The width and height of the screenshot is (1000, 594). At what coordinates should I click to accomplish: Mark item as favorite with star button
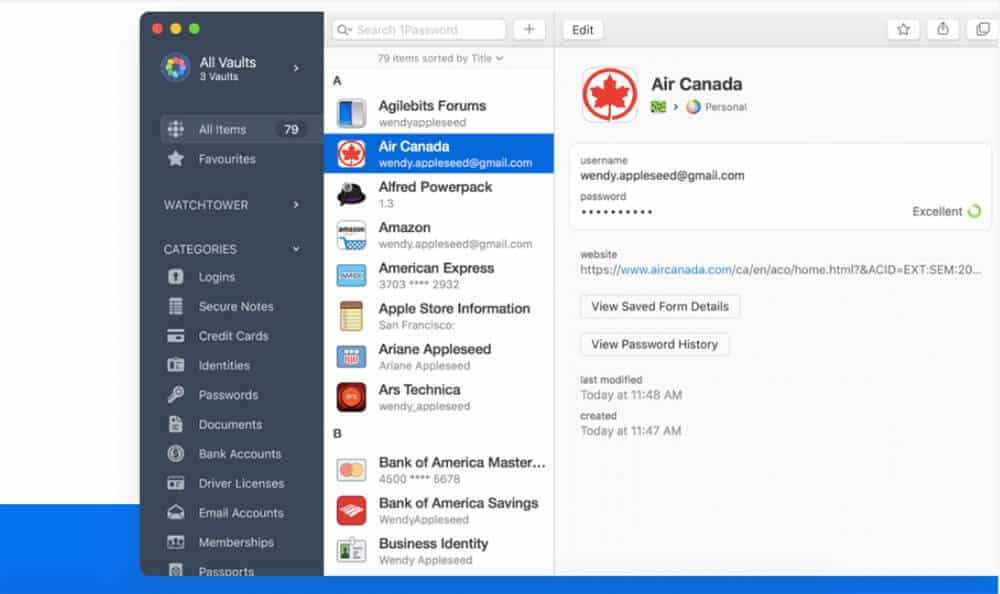(x=903, y=29)
